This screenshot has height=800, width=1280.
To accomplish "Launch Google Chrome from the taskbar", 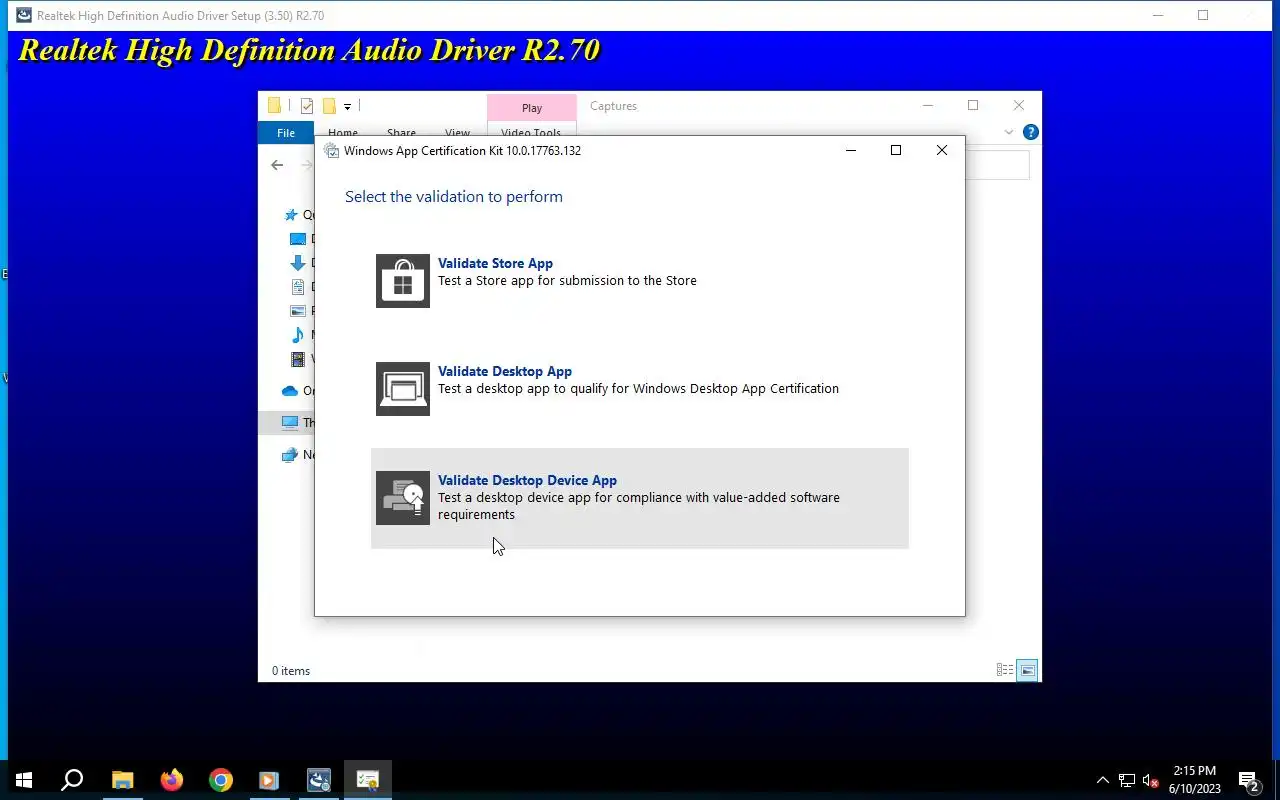I will tap(220, 780).
